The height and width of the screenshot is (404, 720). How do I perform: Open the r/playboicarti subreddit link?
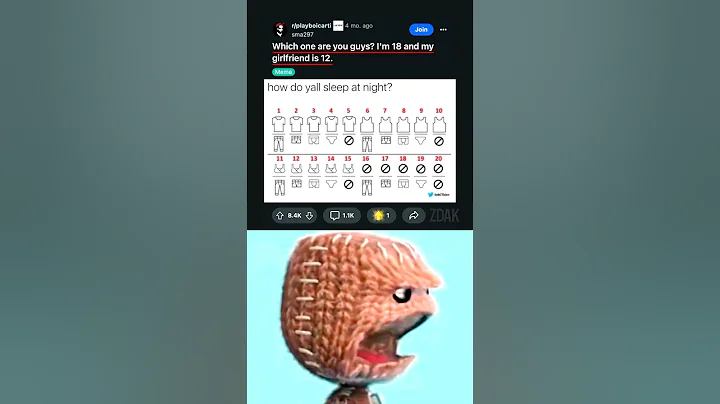(x=311, y=26)
